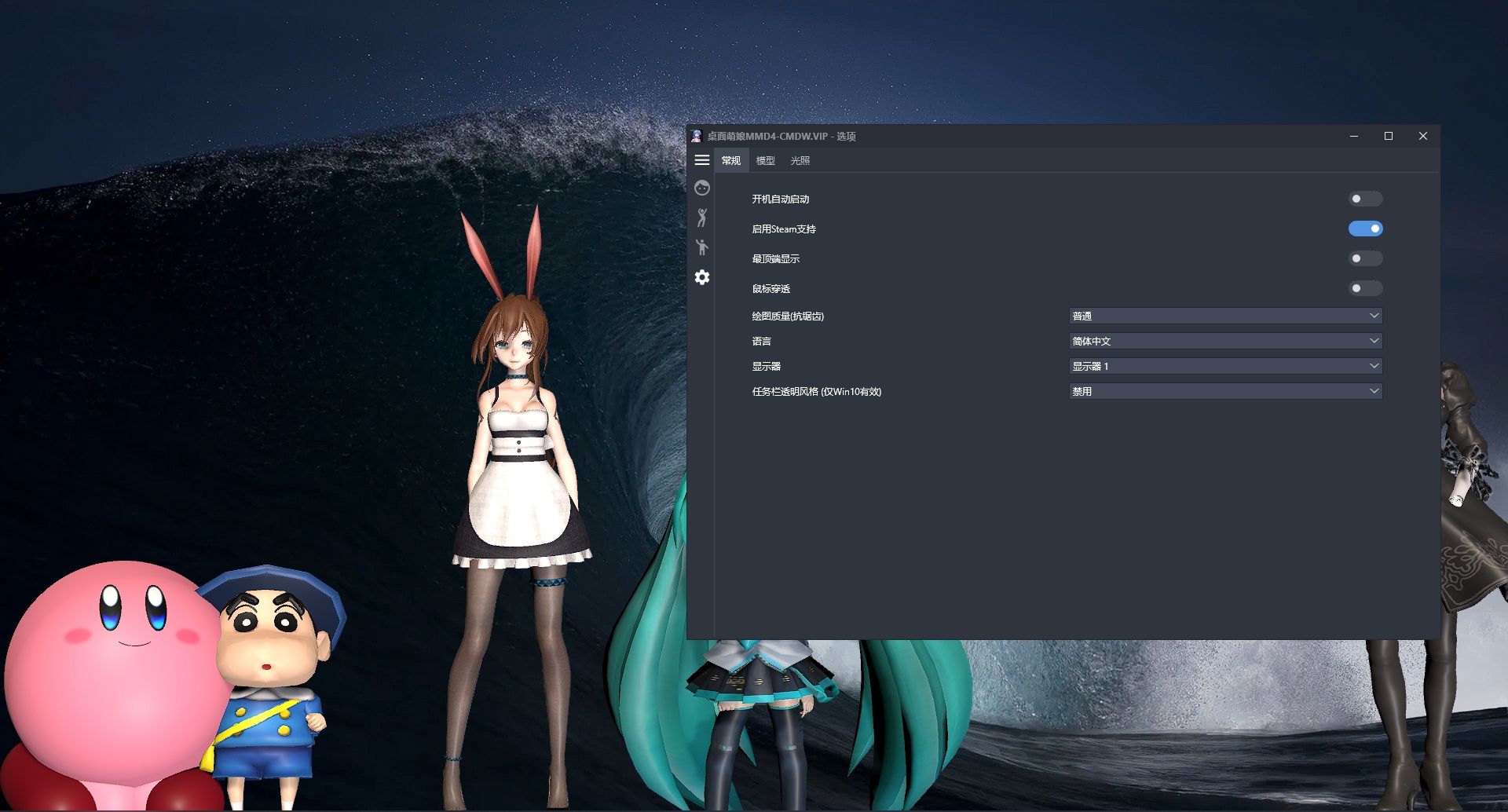
Task: Open the 显示器 dropdown list
Action: (1224, 366)
